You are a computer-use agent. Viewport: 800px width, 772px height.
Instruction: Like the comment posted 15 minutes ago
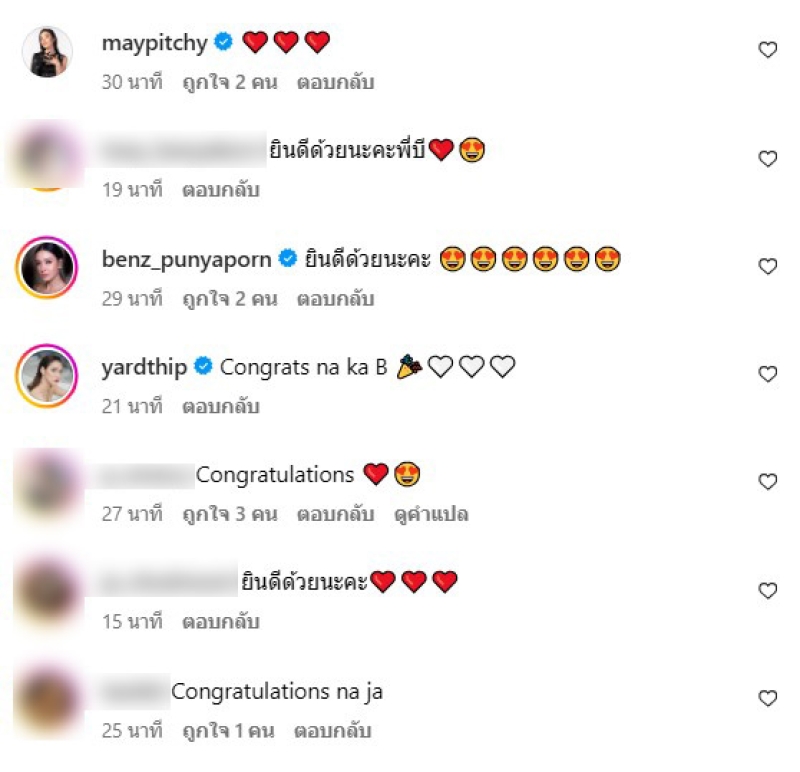(x=767, y=590)
